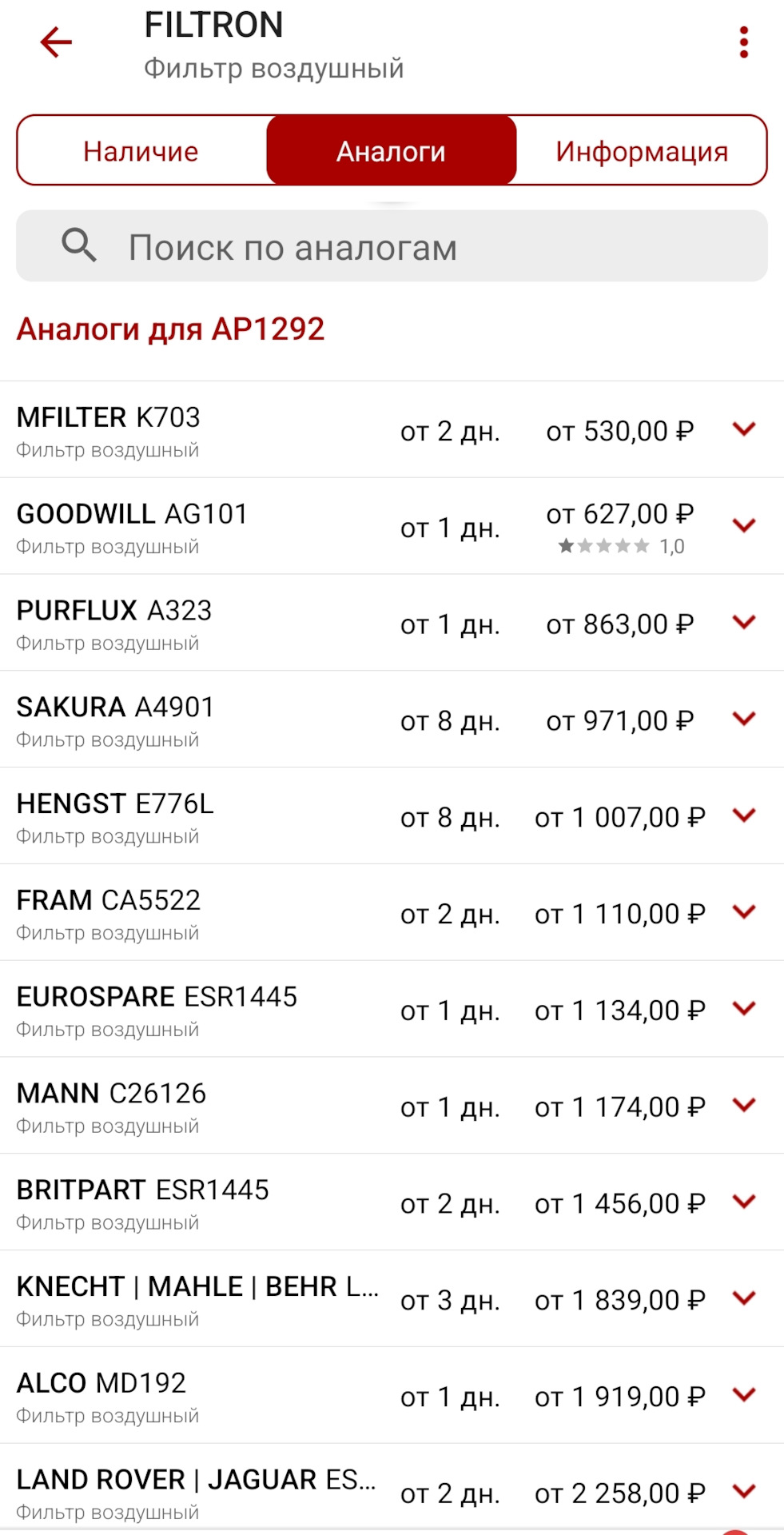Expand HENGST E776L offers chevron

(x=744, y=815)
